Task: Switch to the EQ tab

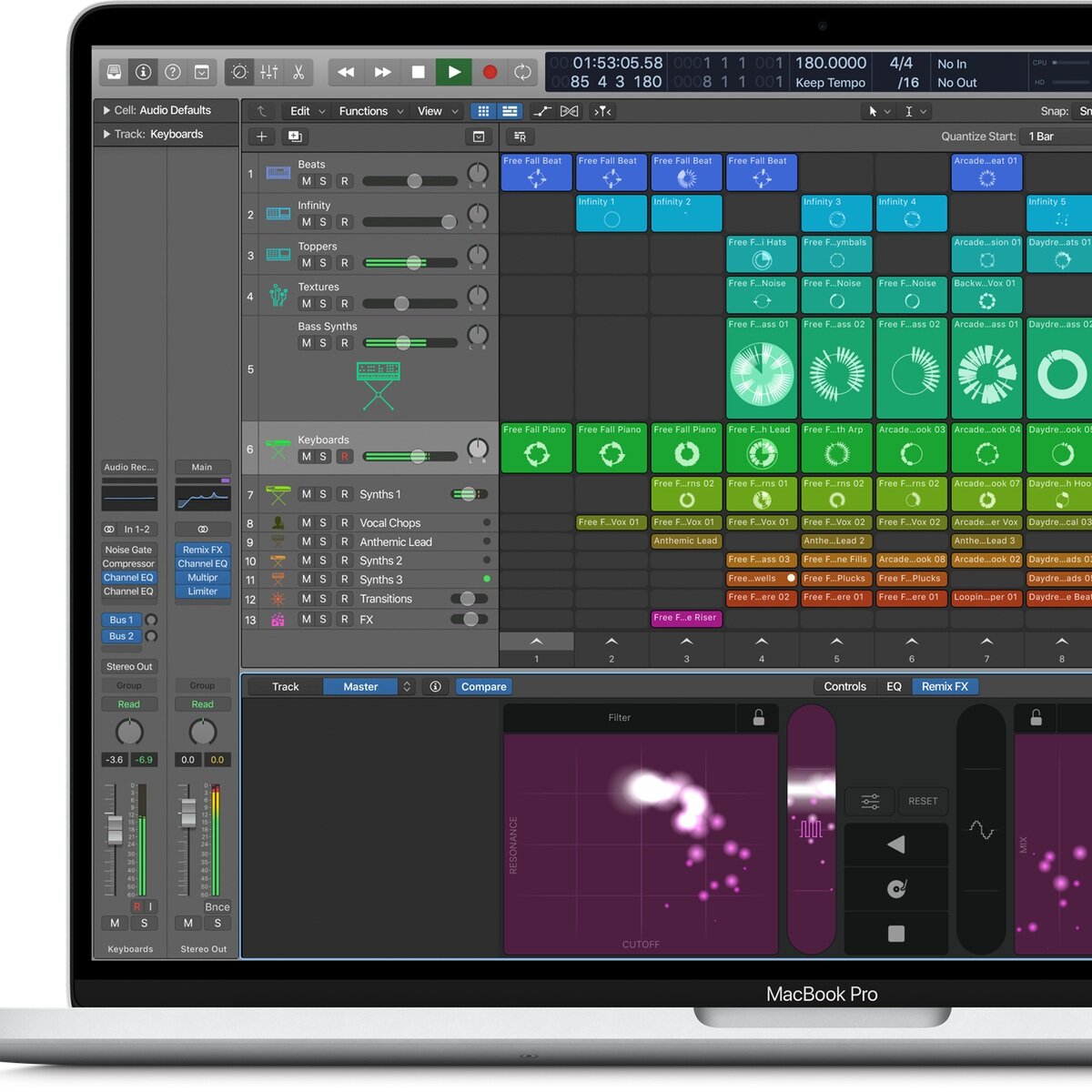Action: tap(894, 687)
